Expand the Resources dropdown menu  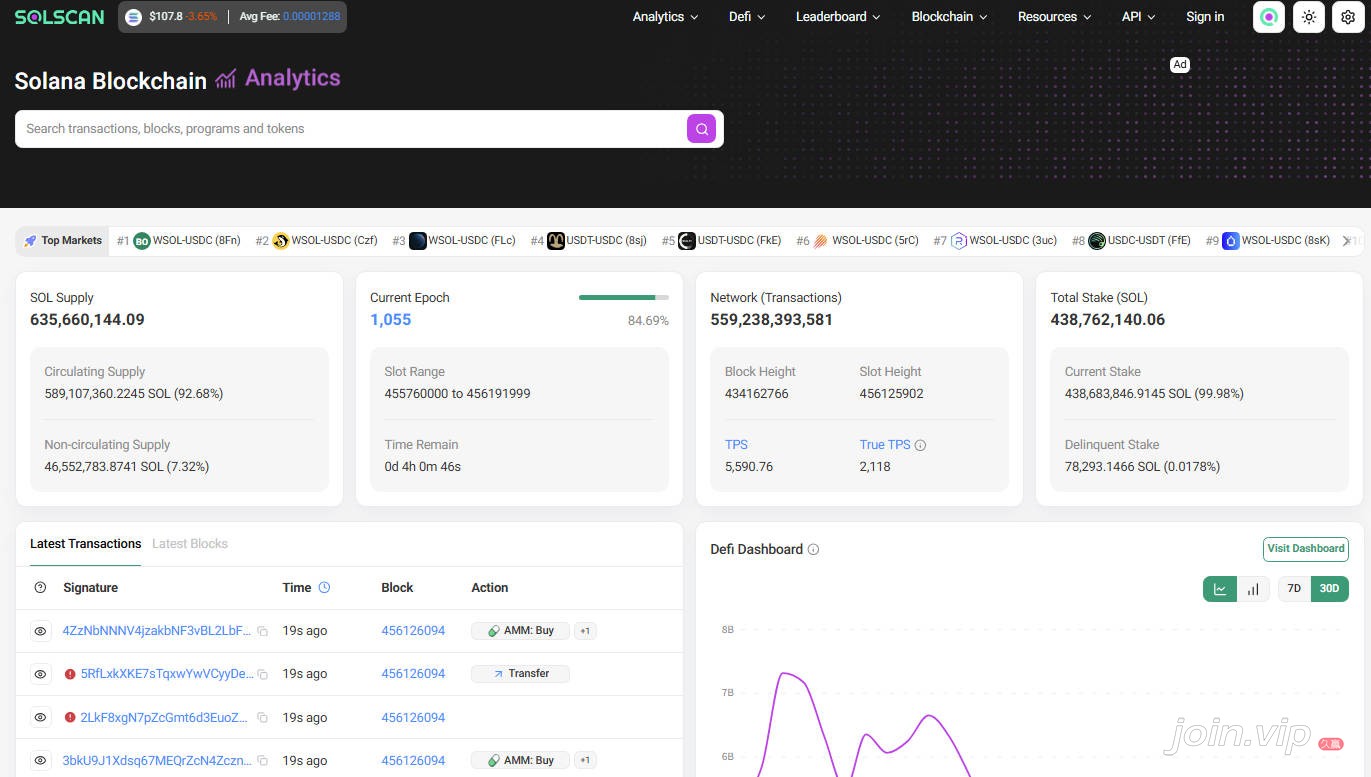pyautogui.click(x=1054, y=17)
